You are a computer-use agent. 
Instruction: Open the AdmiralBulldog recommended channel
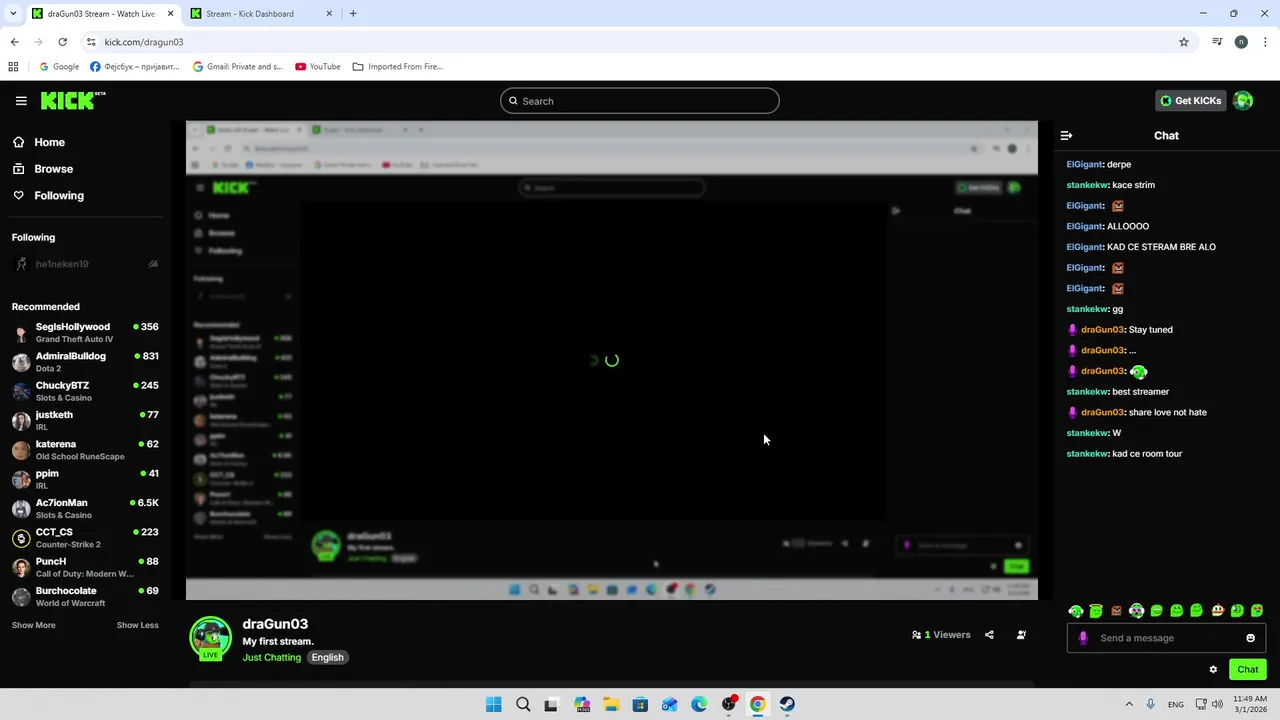click(x=85, y=362)
